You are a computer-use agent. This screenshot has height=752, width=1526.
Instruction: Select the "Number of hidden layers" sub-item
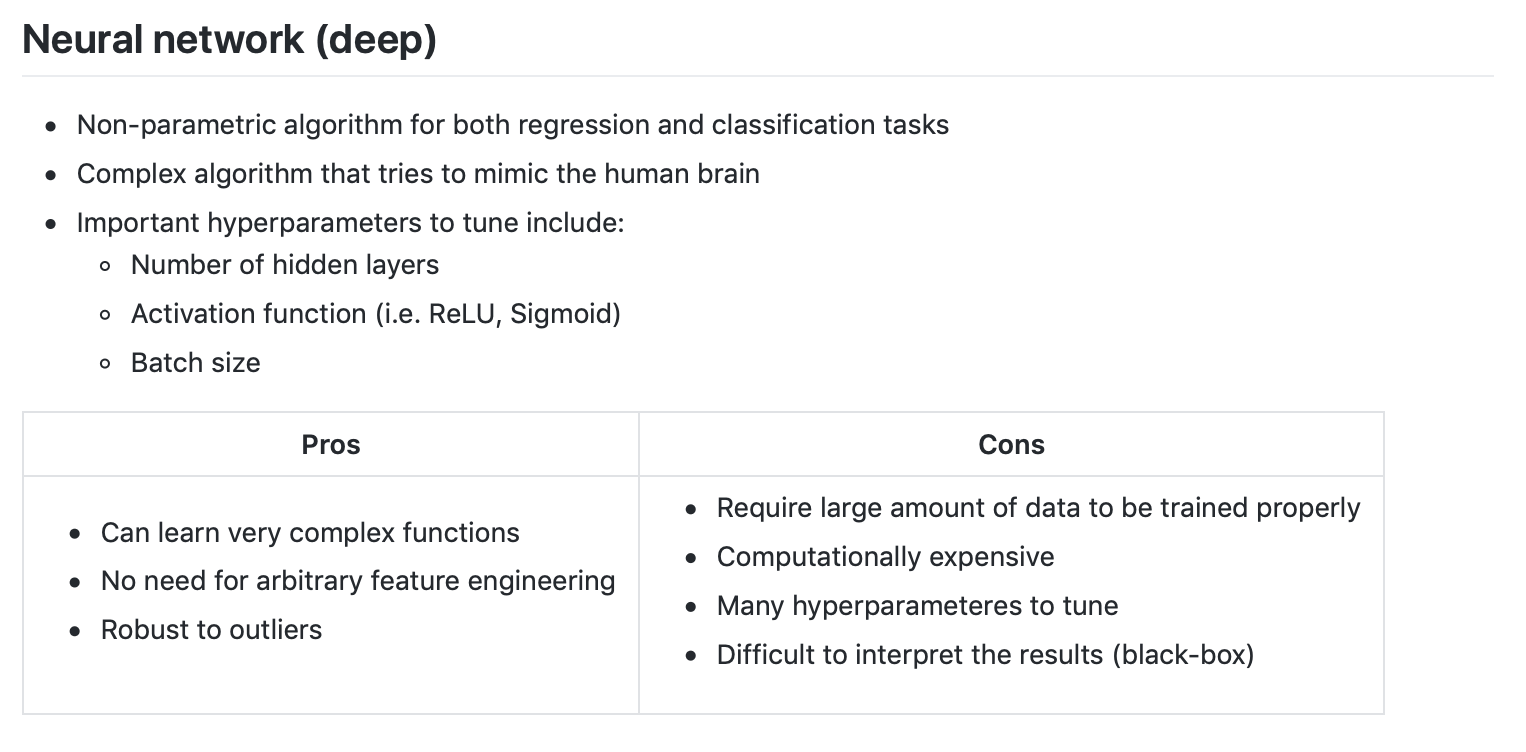pyautogui.click(x=284, y=265)
